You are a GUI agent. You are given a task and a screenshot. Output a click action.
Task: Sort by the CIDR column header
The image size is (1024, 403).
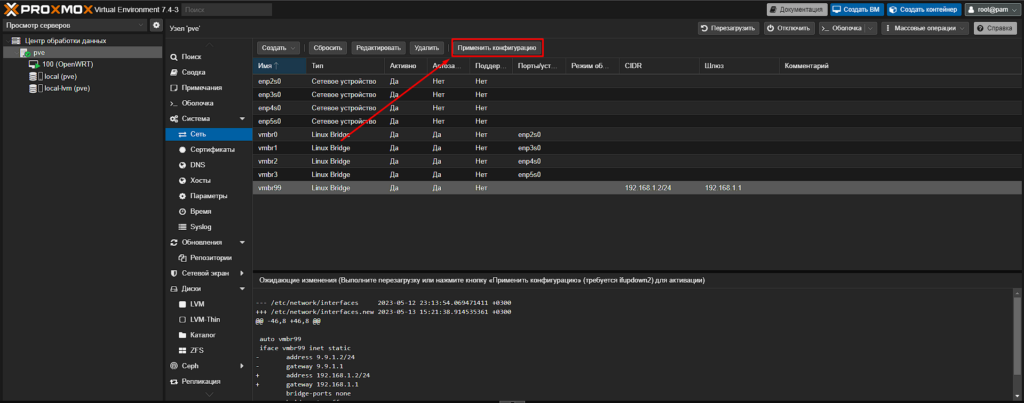(660, 66)
